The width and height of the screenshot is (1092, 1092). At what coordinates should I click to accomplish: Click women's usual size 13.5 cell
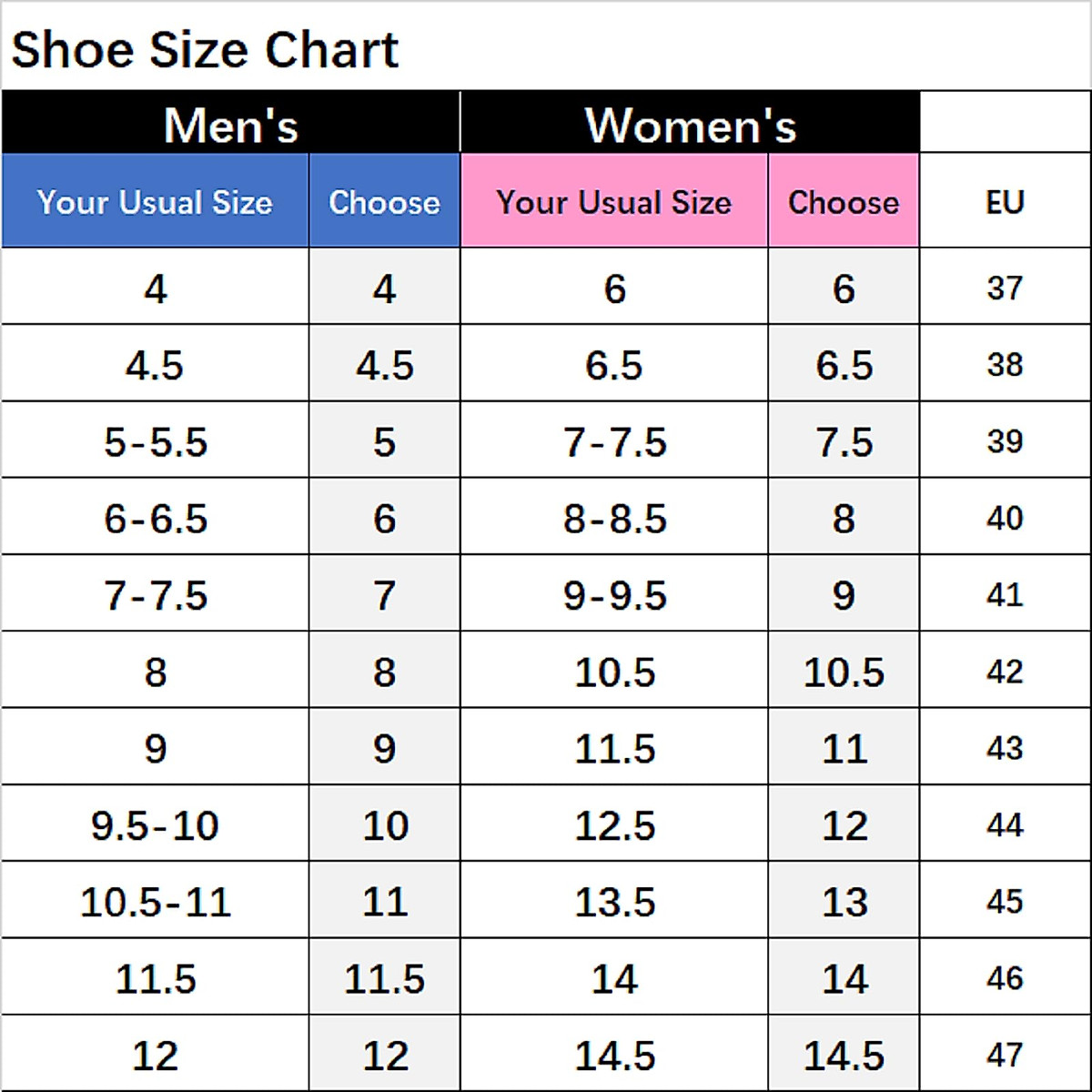(x=614, y=902)
